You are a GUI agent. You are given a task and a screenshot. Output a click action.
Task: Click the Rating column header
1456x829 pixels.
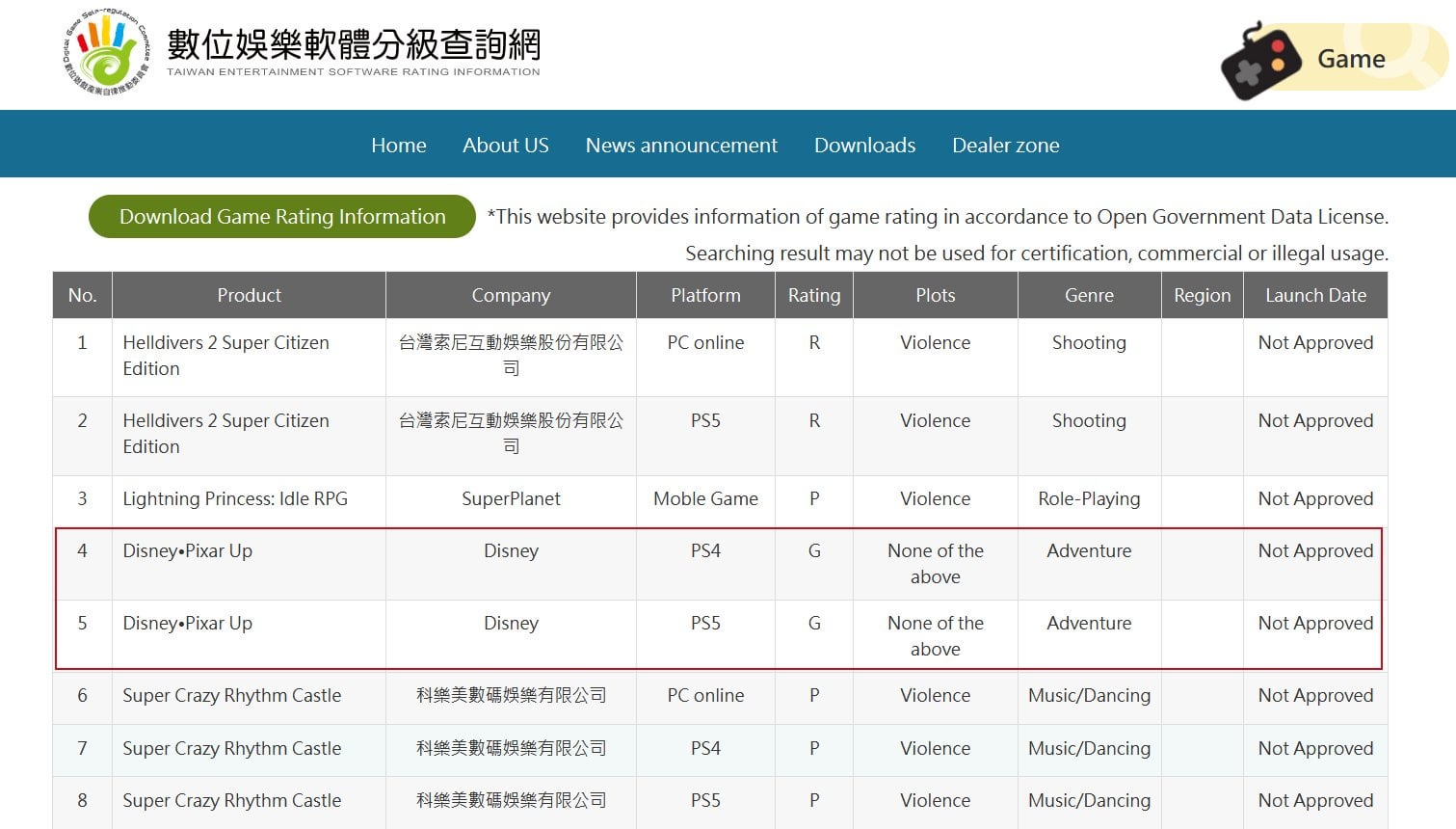(x=813, y=295)
